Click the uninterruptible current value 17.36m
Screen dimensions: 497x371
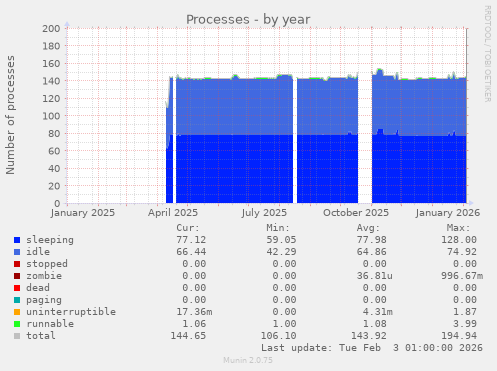194,312
